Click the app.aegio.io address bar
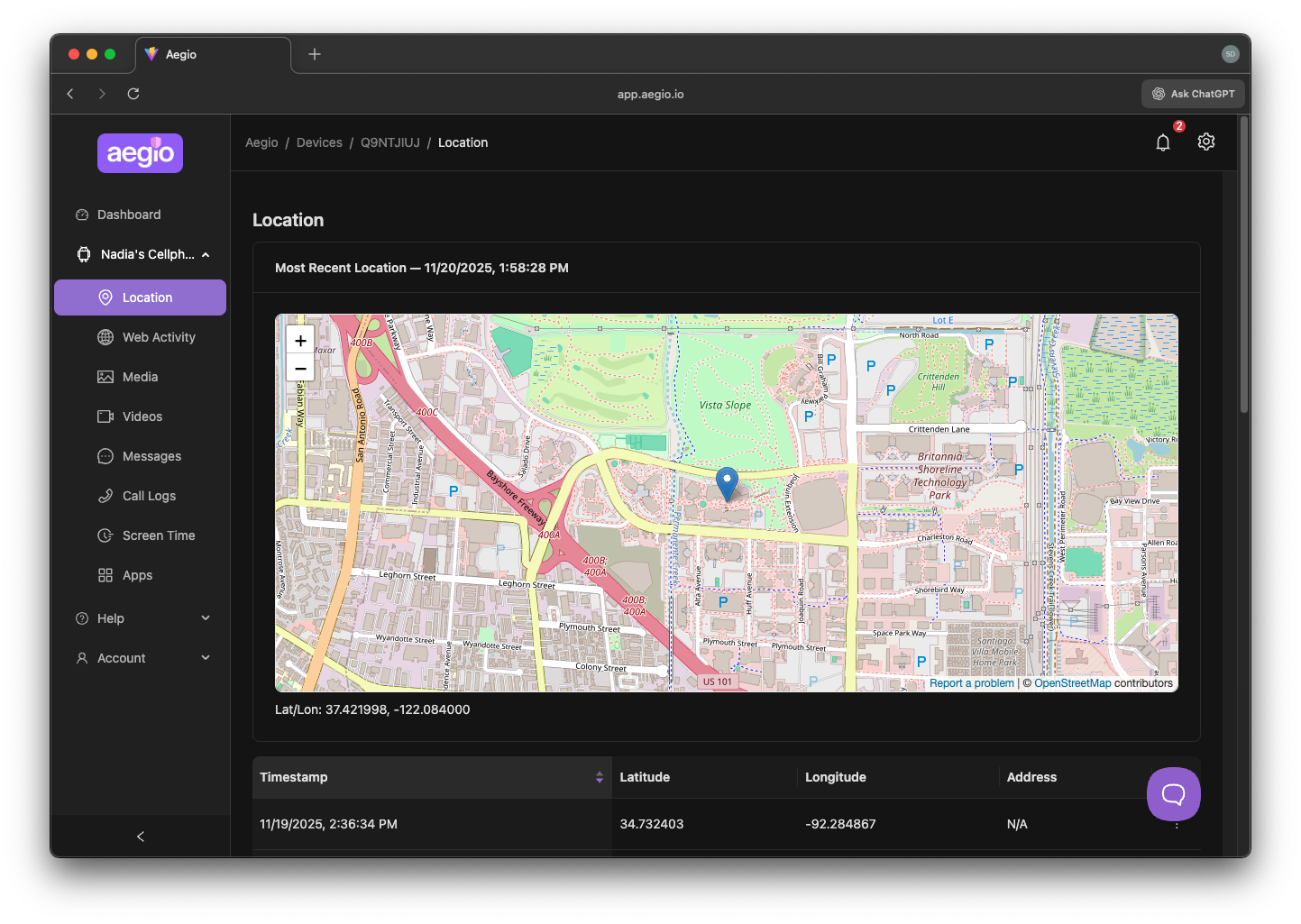The image size is (1301, 924). click(650, 94)
